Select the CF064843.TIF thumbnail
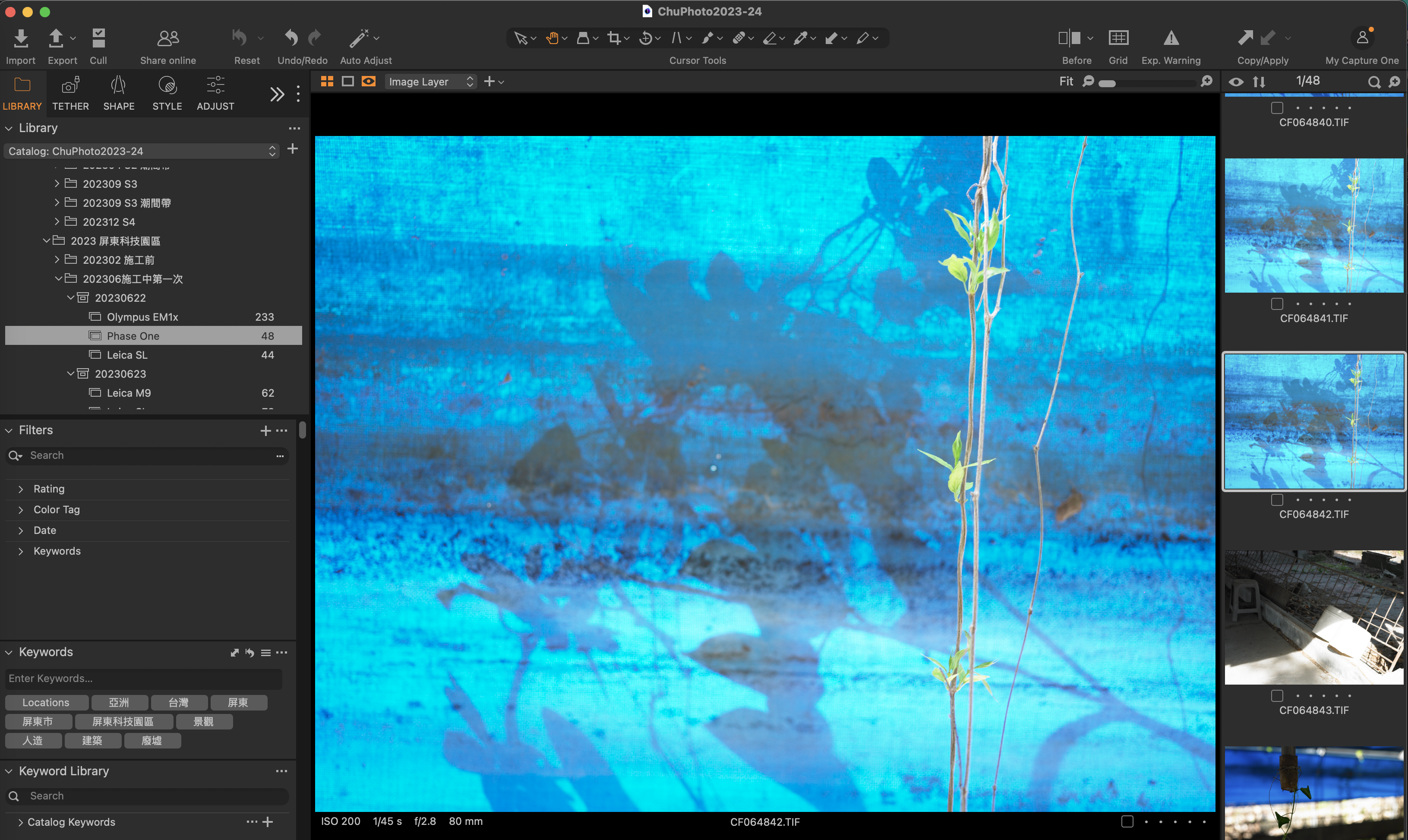Screen dimensions: 1408x840 [1313, 617]
